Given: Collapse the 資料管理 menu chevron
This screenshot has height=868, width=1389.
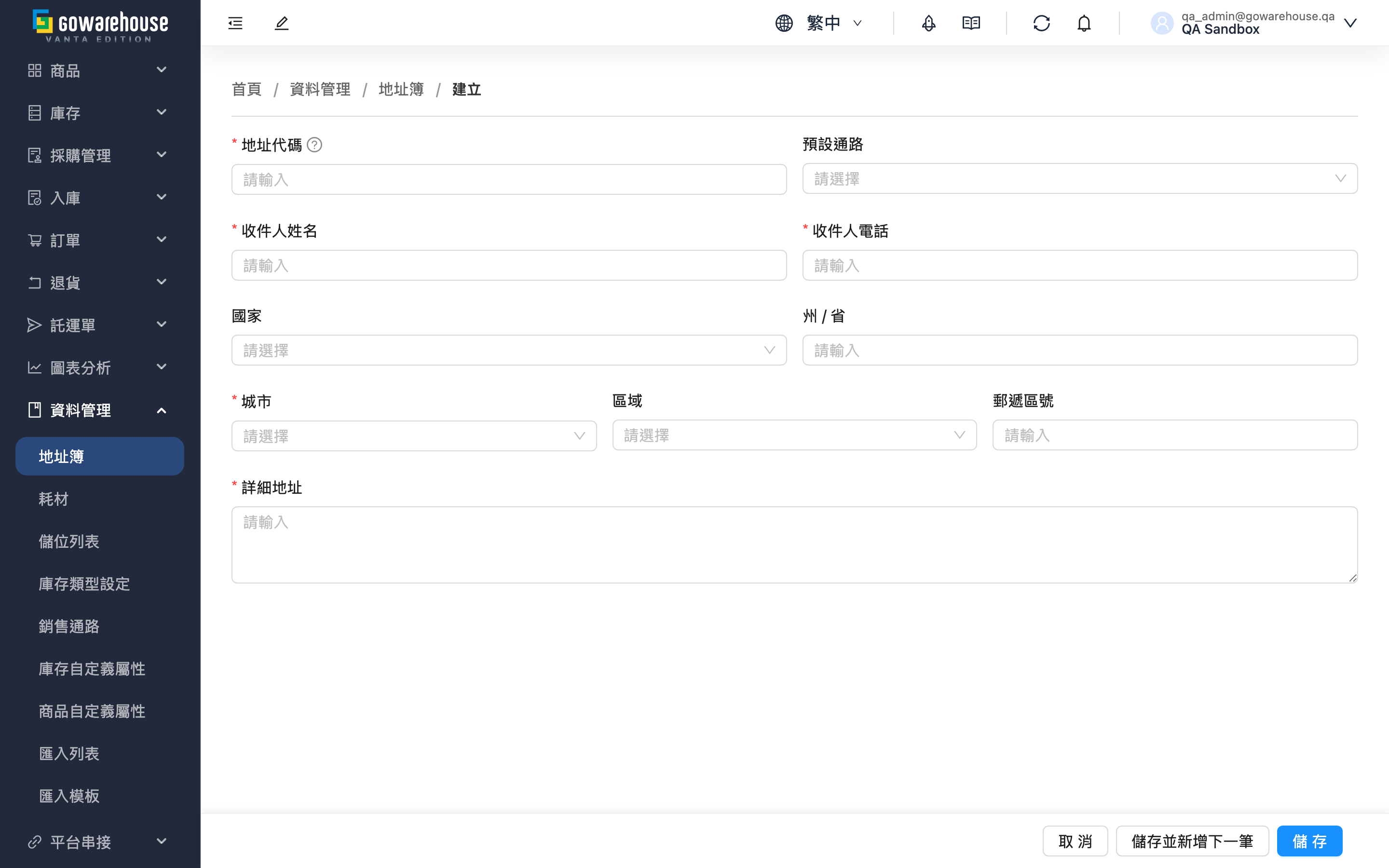Looking at the screenshot, I should [x=162, y=410].
